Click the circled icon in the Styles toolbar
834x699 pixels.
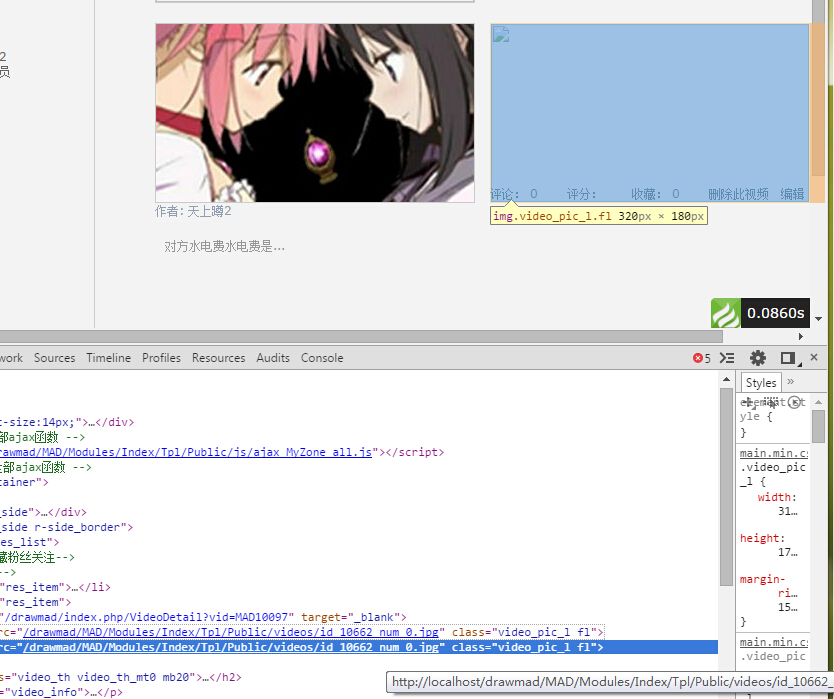pos(794,402)
